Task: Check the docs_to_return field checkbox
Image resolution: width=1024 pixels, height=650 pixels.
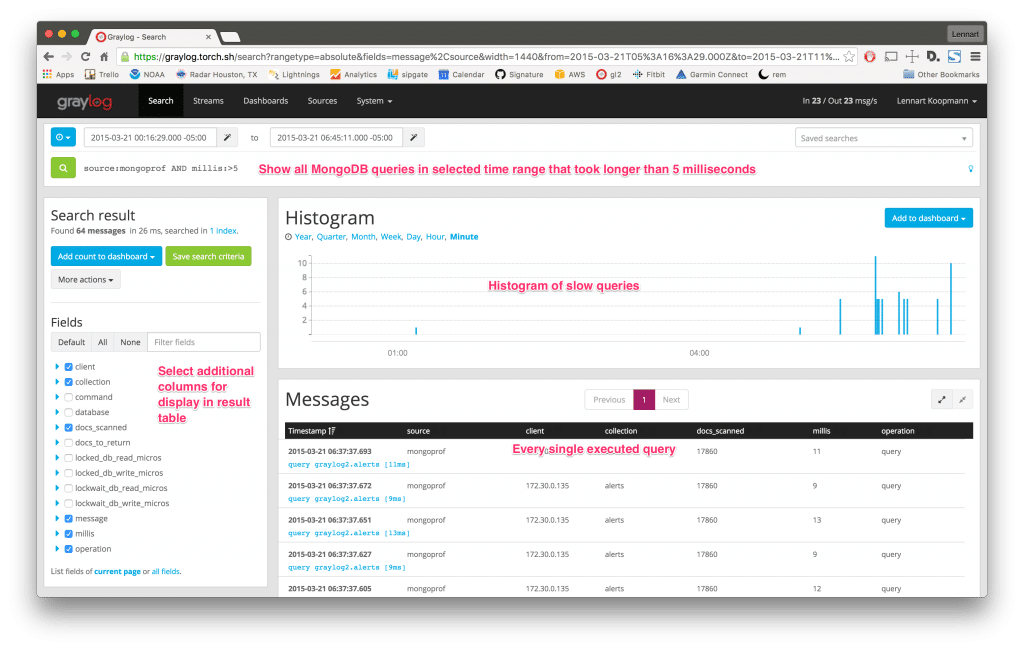Action: 69,443
